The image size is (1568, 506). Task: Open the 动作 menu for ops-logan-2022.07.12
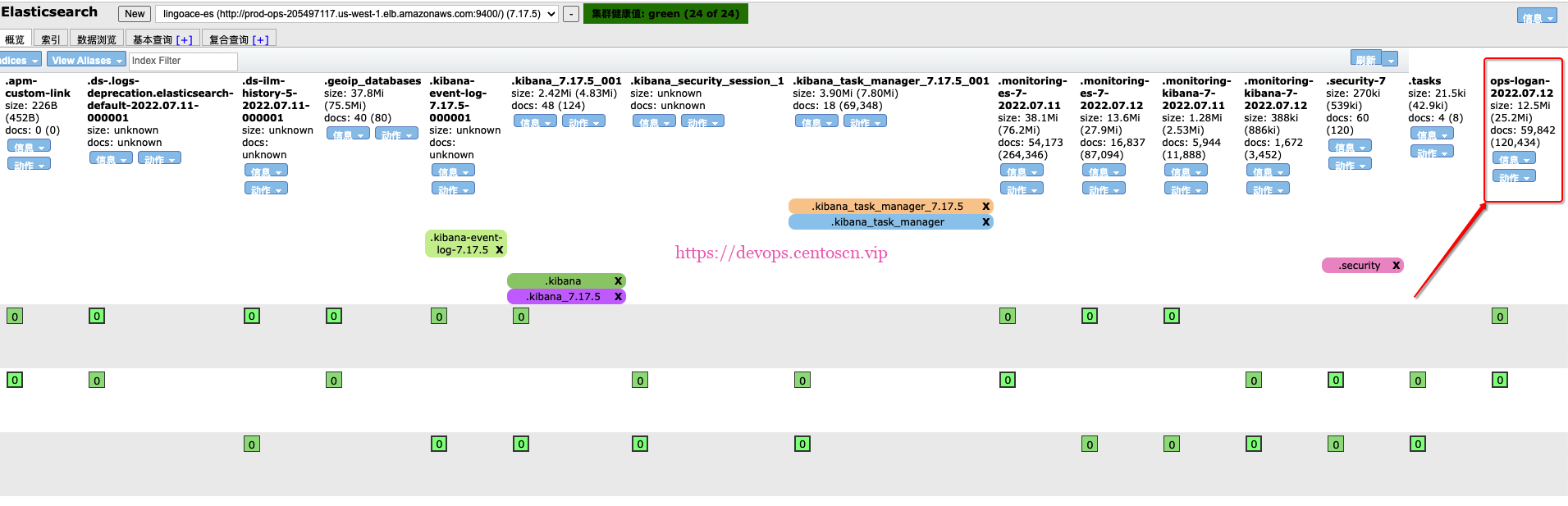[1513, 177]
